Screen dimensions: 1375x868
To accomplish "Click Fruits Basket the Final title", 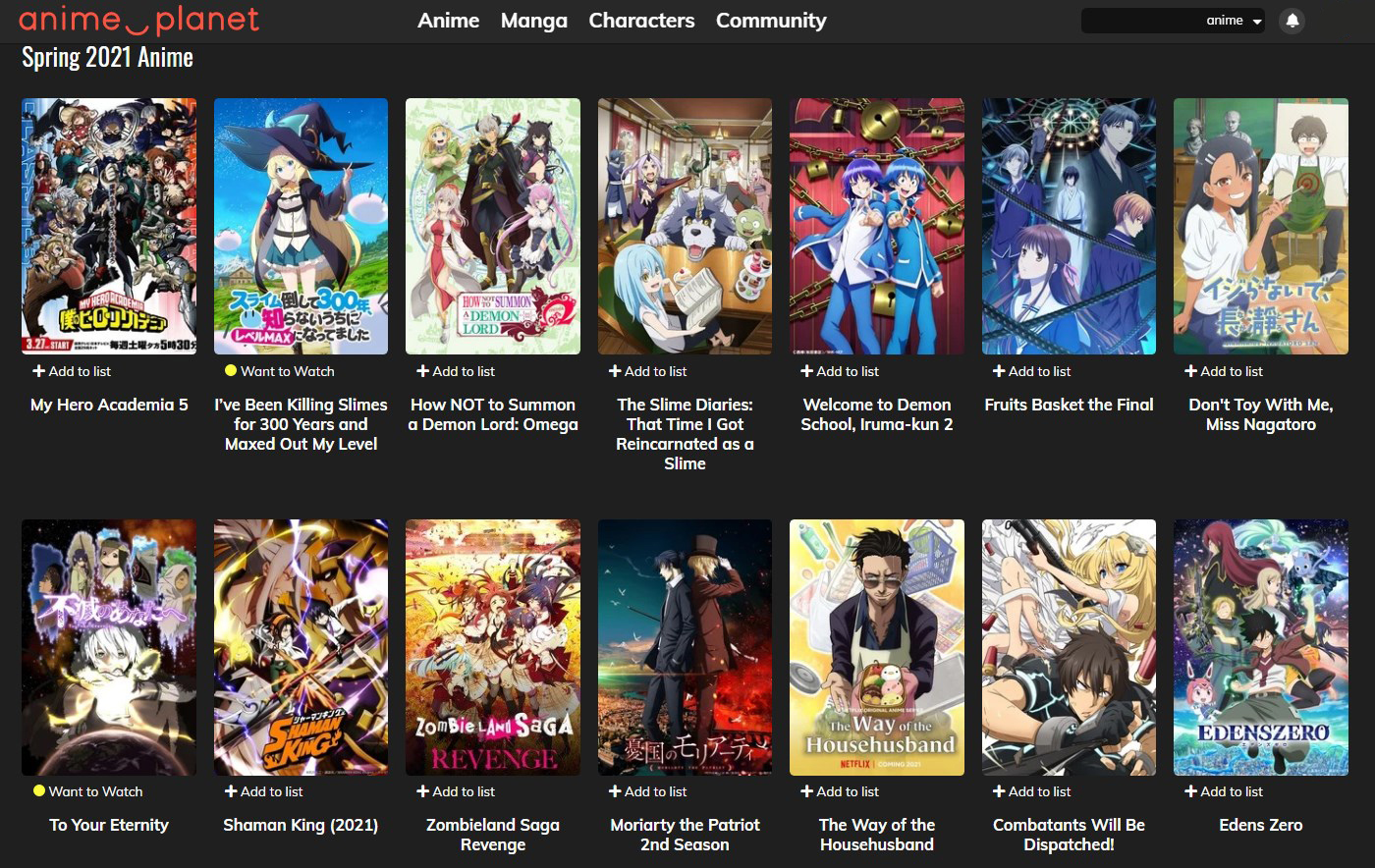I will tap(1069, 405).
